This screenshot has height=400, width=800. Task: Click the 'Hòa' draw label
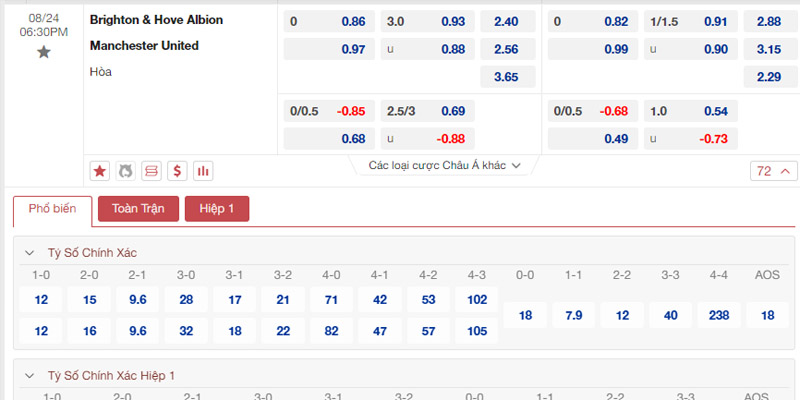point(101,72)
